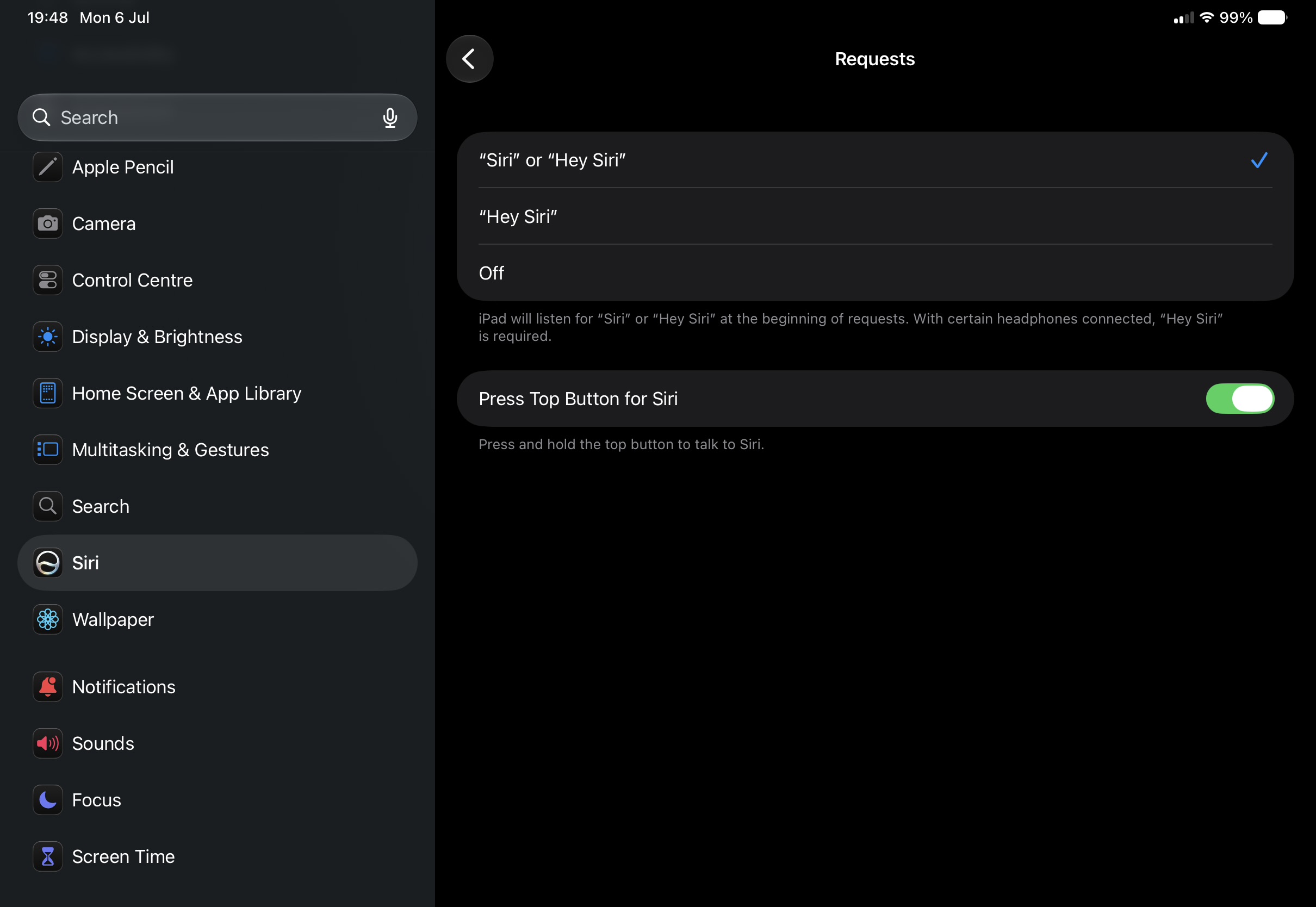This screenshot has height=907, width=1316.
Task: Open Display & Brightness icon
Action: click(48, 337)
